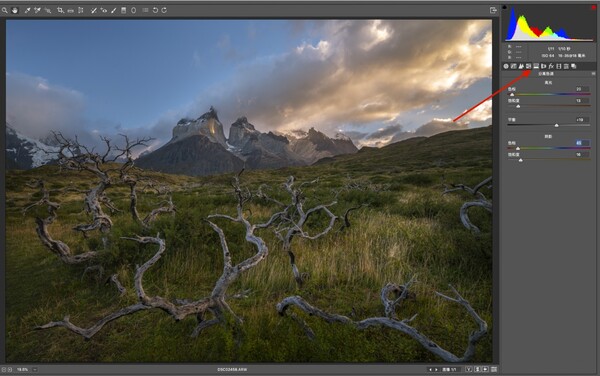This screenshot has width=600, height=376.
Task: Go to next image arrow
Action: pyautogui.click(x=436, y=369)
